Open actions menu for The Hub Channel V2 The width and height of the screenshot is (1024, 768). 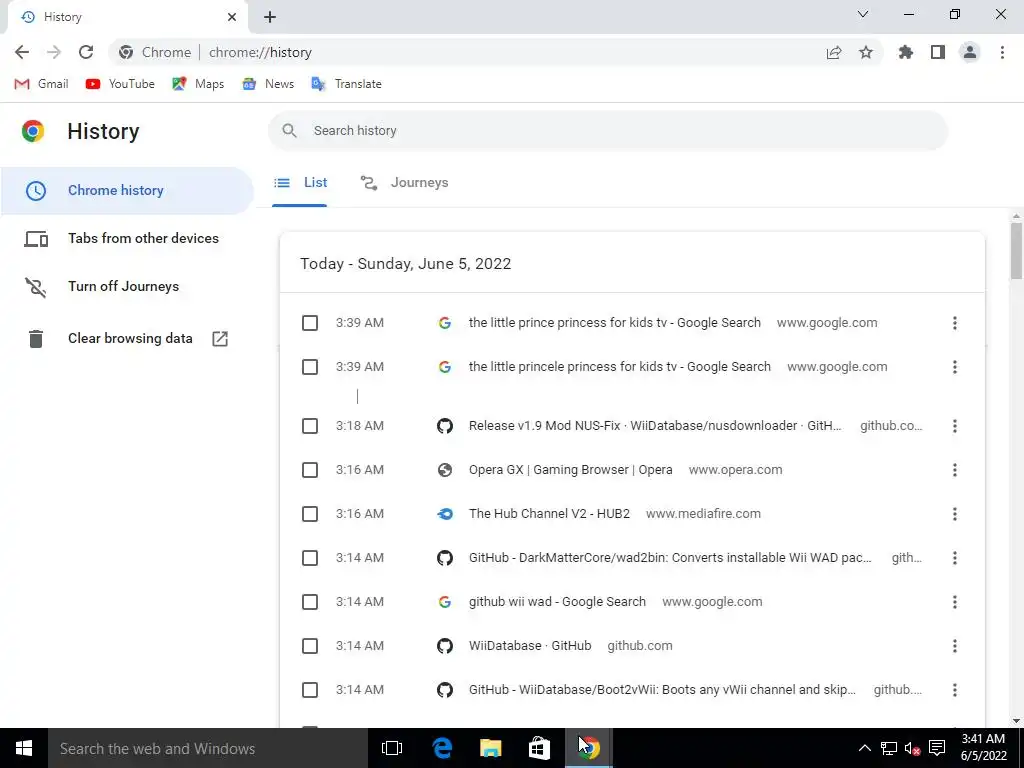pyautogui.click(x=954, y=514)
